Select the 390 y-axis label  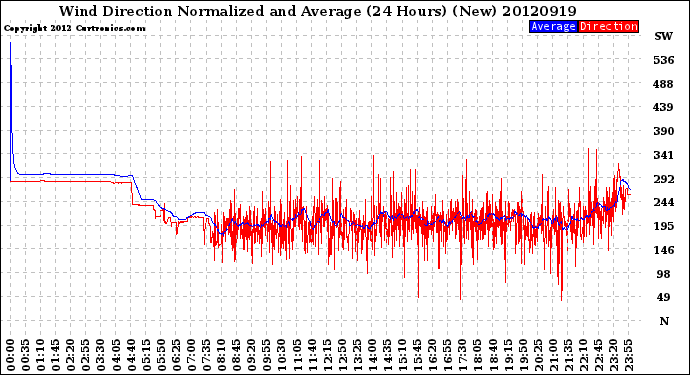pos(664,131)
